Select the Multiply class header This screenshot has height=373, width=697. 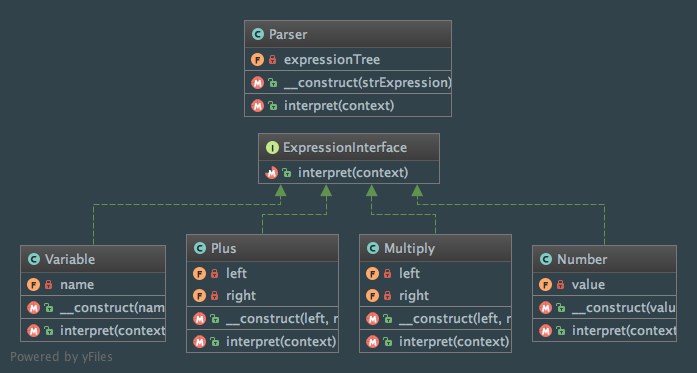(x=435, y=248)
